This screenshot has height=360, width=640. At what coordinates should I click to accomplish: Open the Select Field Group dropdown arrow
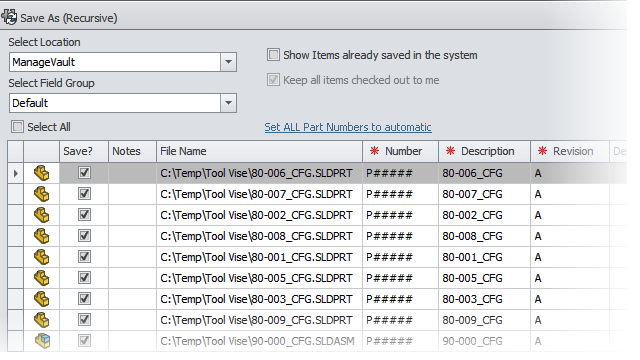click(x=229, y=103)
